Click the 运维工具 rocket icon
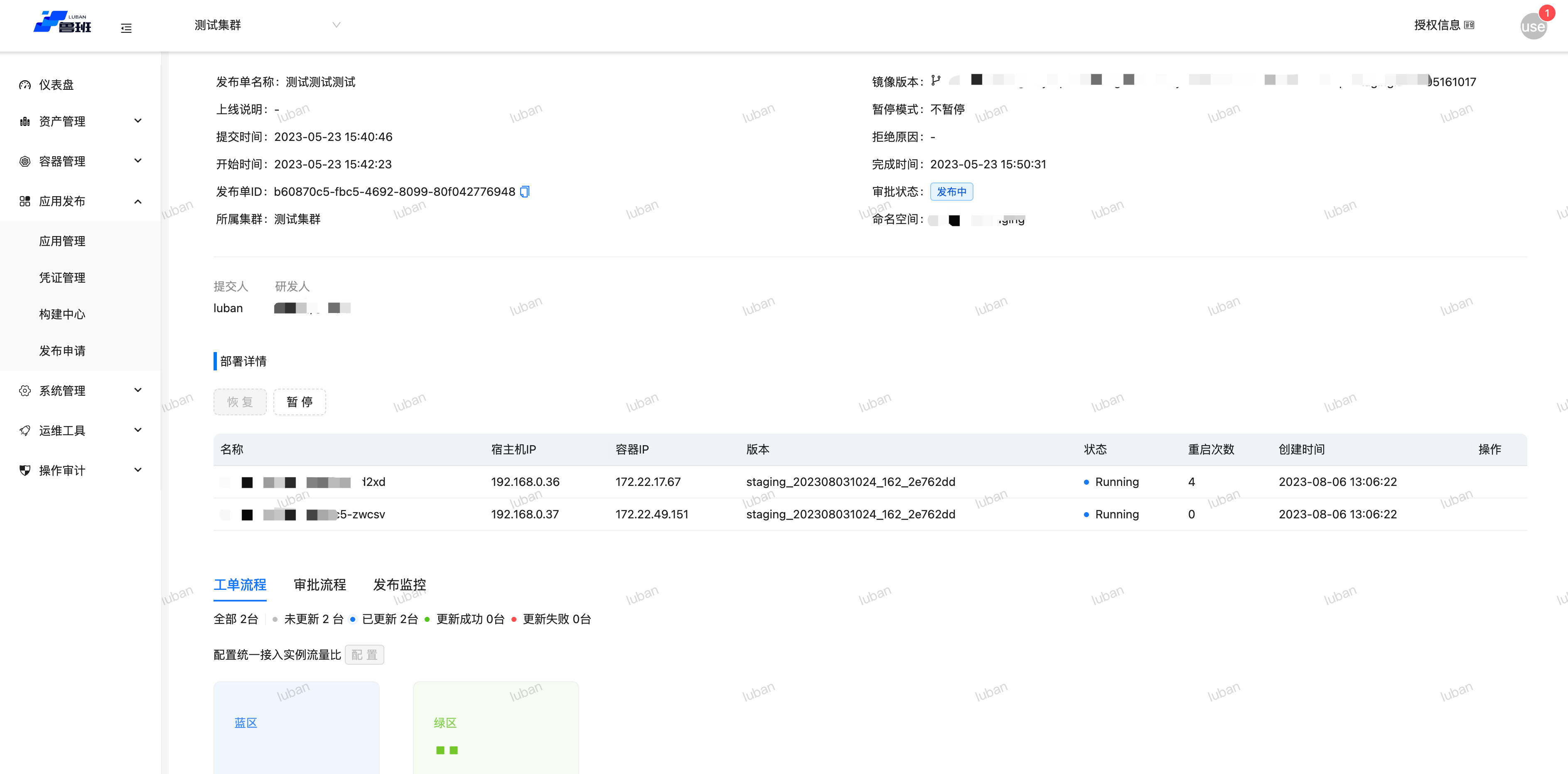The width and height of the screenshot is (1568, 774). (25, 431)
